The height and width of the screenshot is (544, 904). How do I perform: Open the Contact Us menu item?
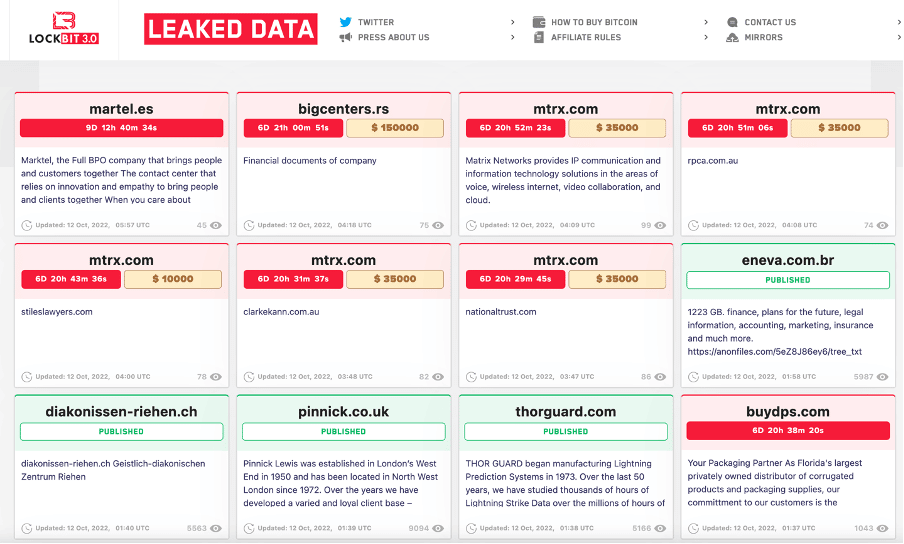click(x=770, y=22)
